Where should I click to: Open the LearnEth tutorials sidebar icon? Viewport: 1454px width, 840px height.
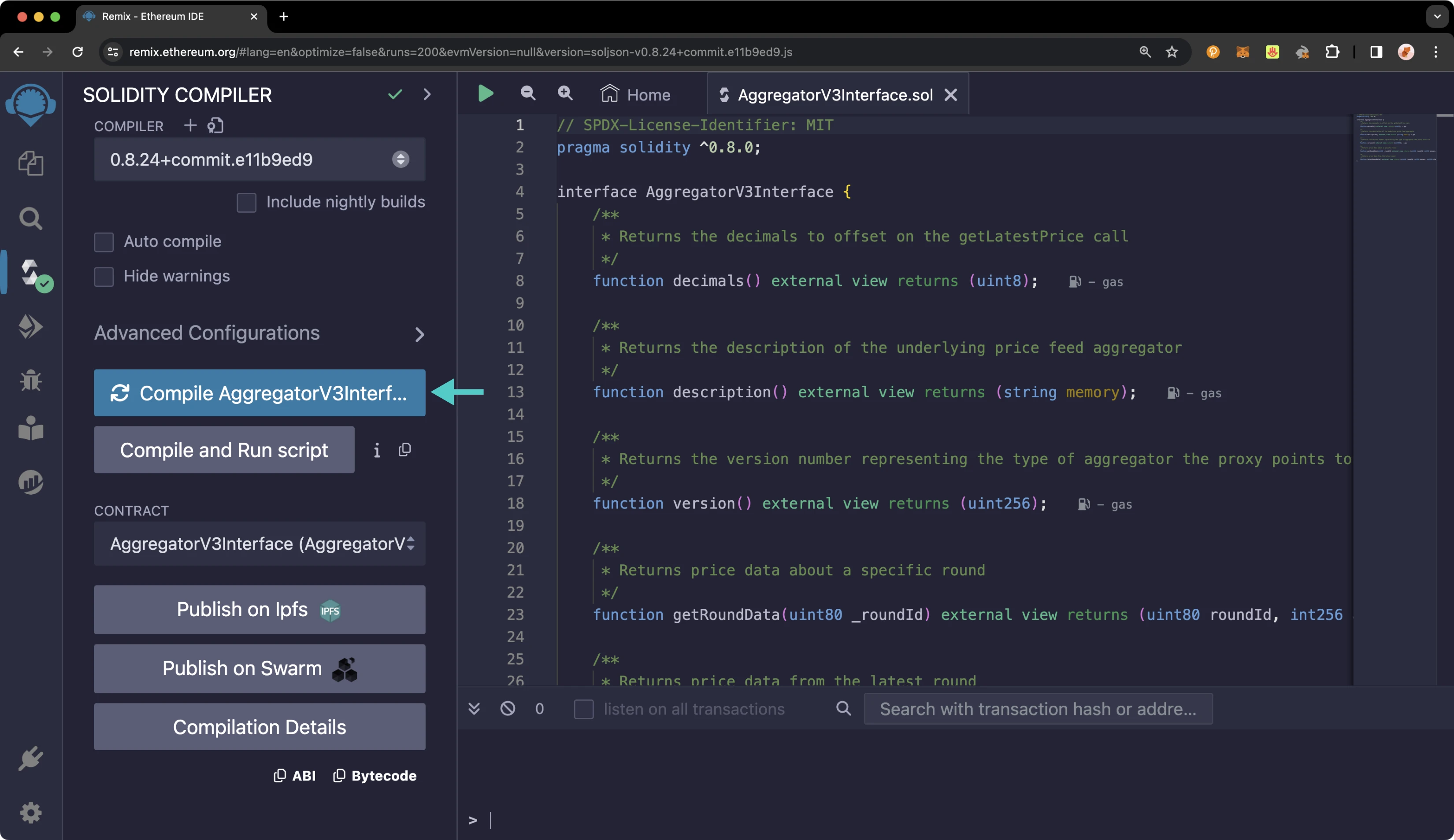[x=30, y=429]
